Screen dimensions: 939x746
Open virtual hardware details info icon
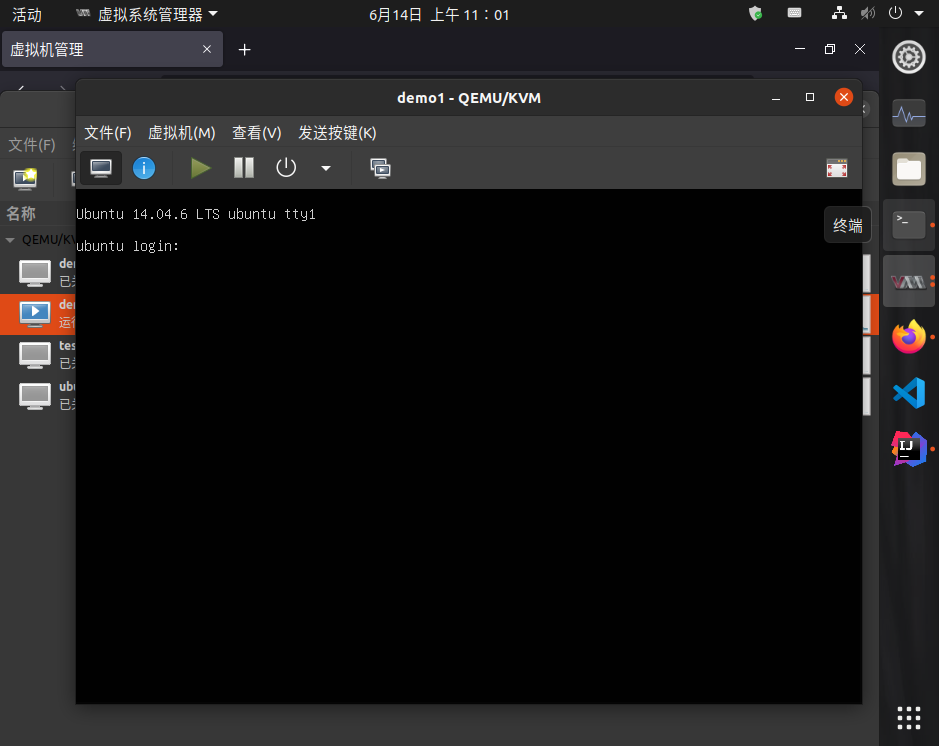click(144, 168)
